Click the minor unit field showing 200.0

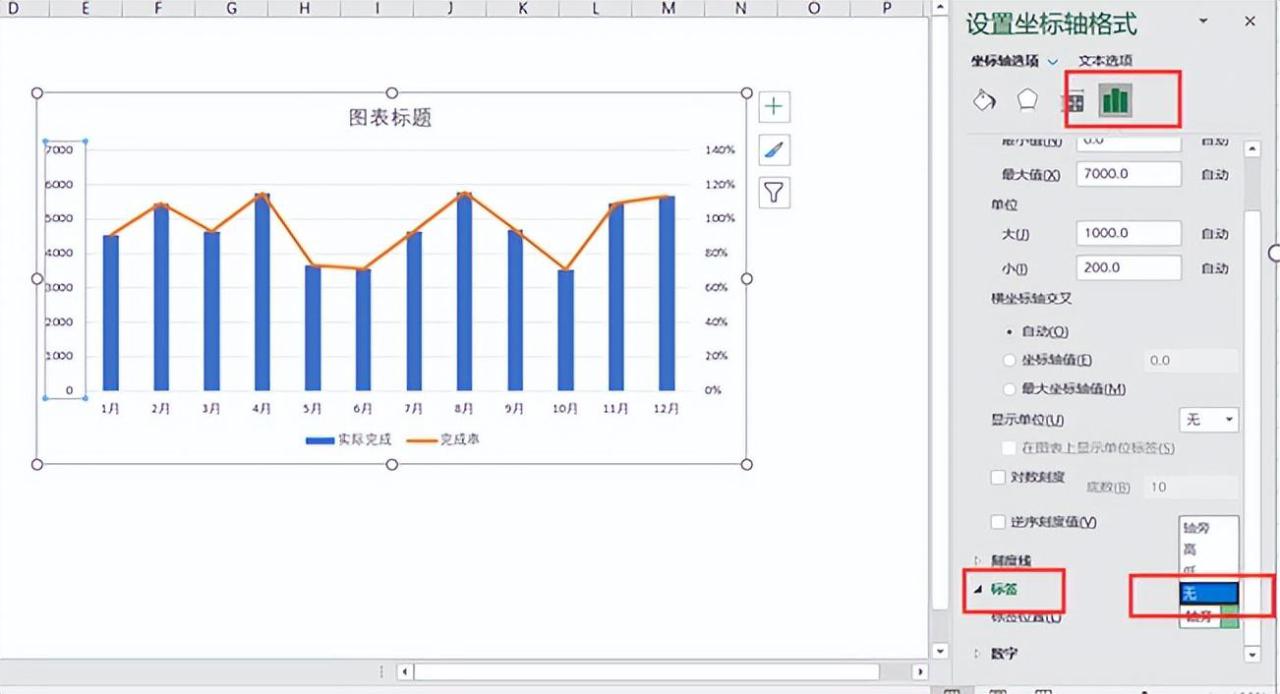(1129, 268)
